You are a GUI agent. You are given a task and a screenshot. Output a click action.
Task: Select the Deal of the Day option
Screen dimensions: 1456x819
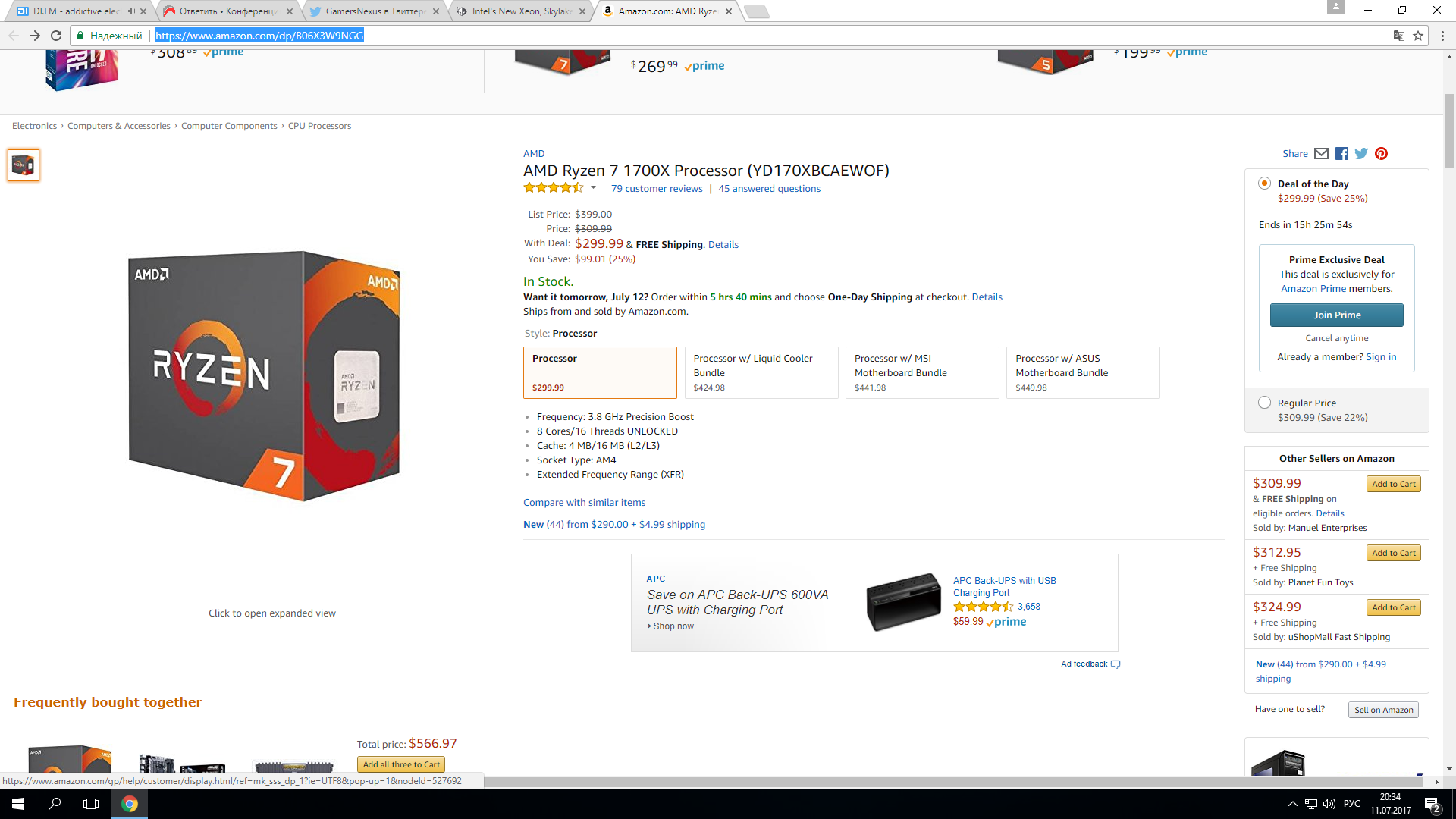pos(1264,184)
